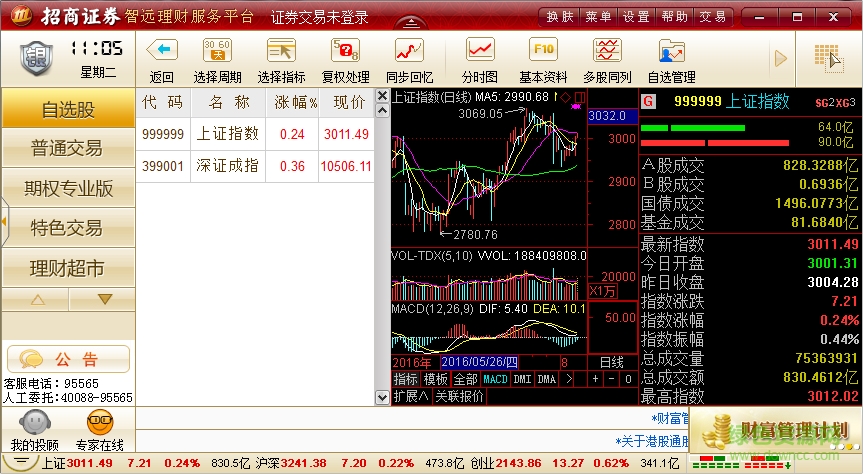The height and width of the screenshot is (474, 863).
Task: Expand more toolbar items with right arrow
Action: (x=782, y=57)
